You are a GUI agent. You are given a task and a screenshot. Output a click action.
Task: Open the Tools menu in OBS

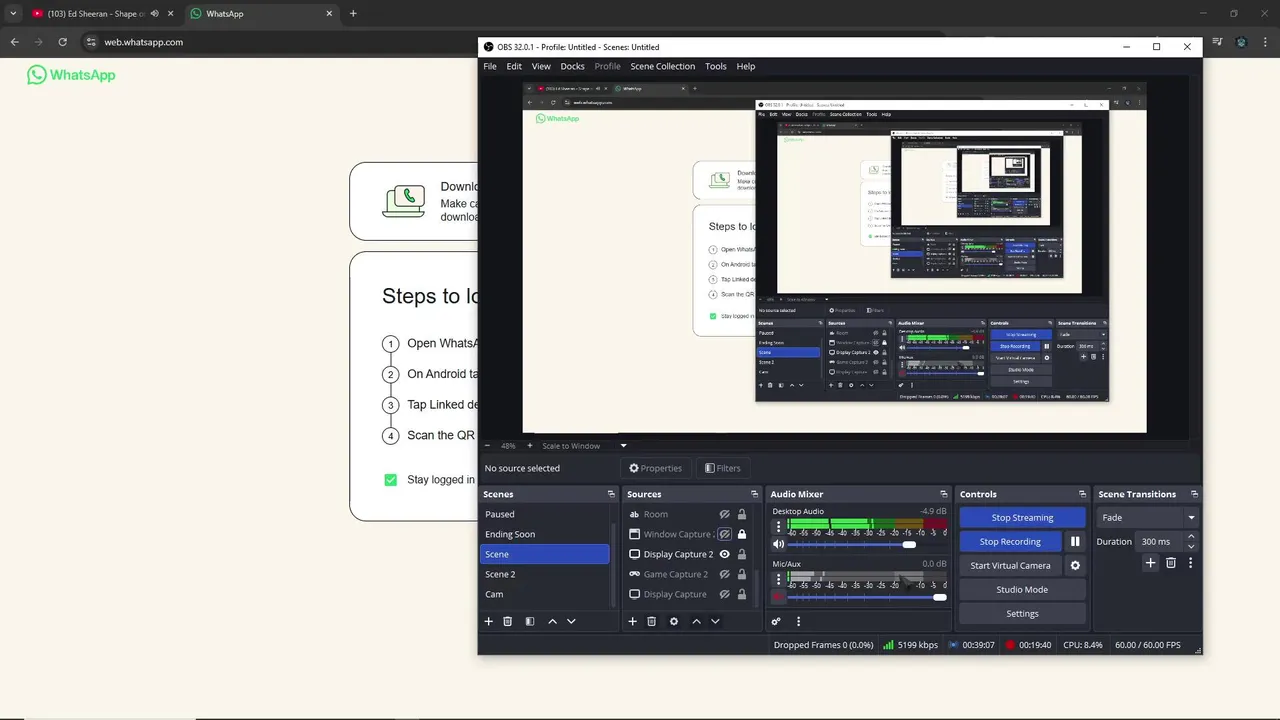tap(716, 66)
